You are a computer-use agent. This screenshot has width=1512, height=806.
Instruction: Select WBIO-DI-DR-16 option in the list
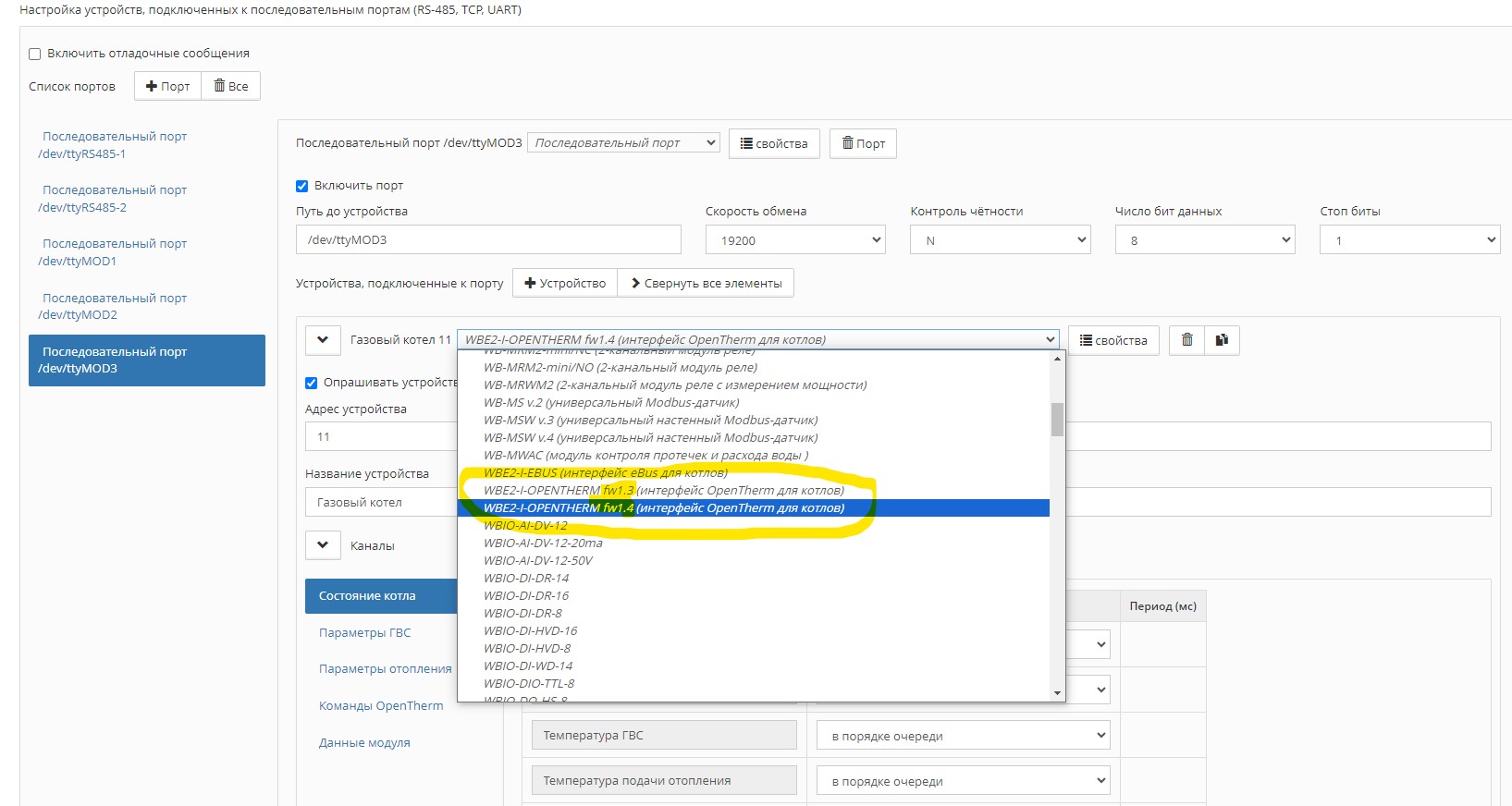point(754,596)
